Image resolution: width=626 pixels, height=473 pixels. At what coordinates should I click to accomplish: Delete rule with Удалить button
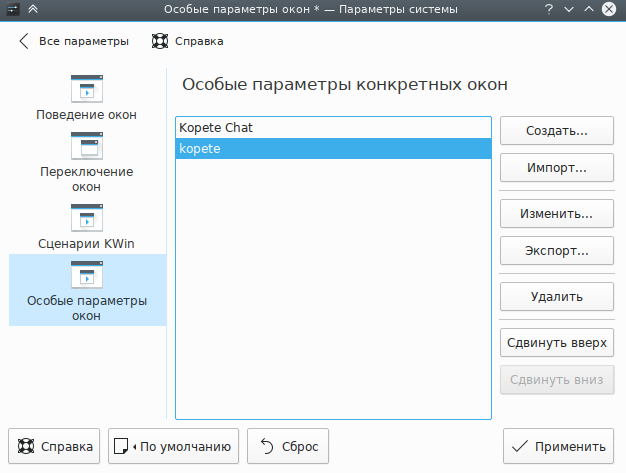coord(556,297)
